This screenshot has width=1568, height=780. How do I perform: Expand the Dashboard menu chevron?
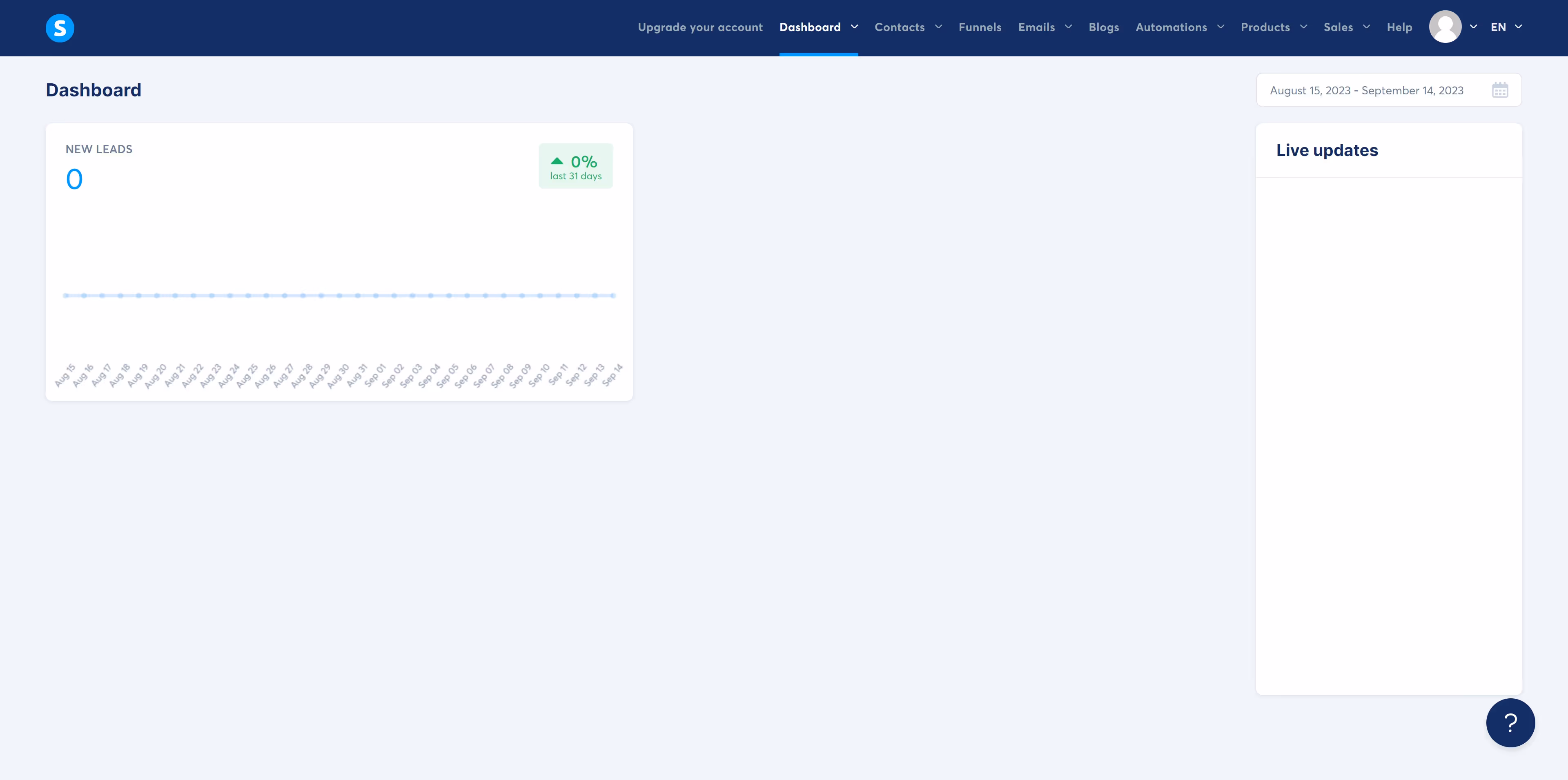tap(854, 27)
